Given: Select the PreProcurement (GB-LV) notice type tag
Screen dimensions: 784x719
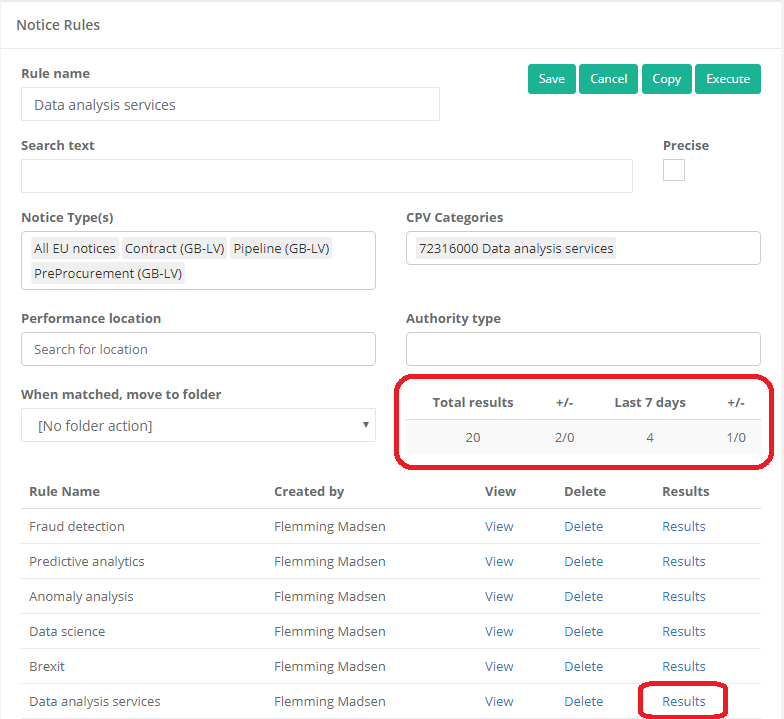Looking at the screenshot, I should click(x=108, y=273).
